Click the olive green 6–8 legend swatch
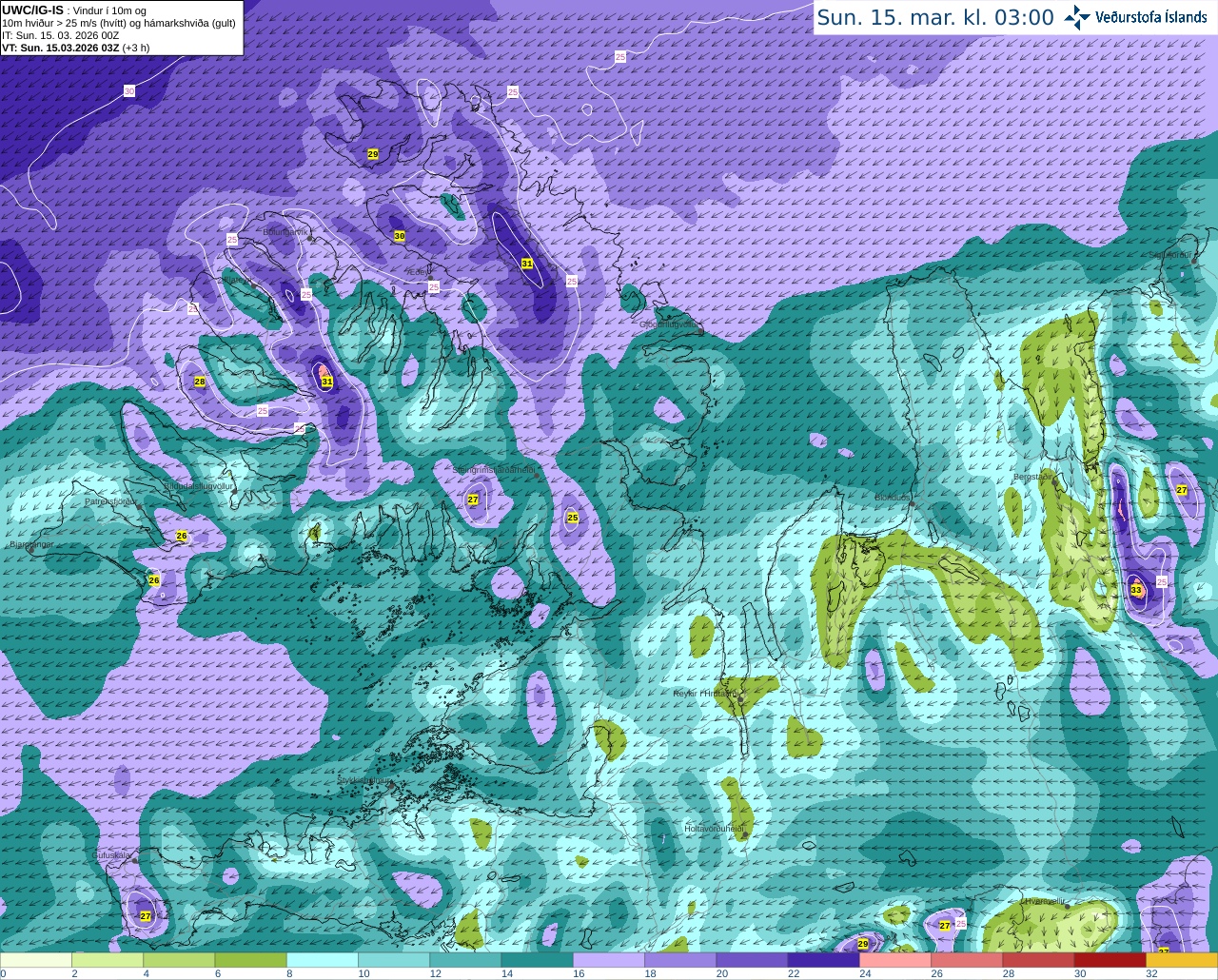This screenshot has width=1218, height=980. click(x=250, y=960)
